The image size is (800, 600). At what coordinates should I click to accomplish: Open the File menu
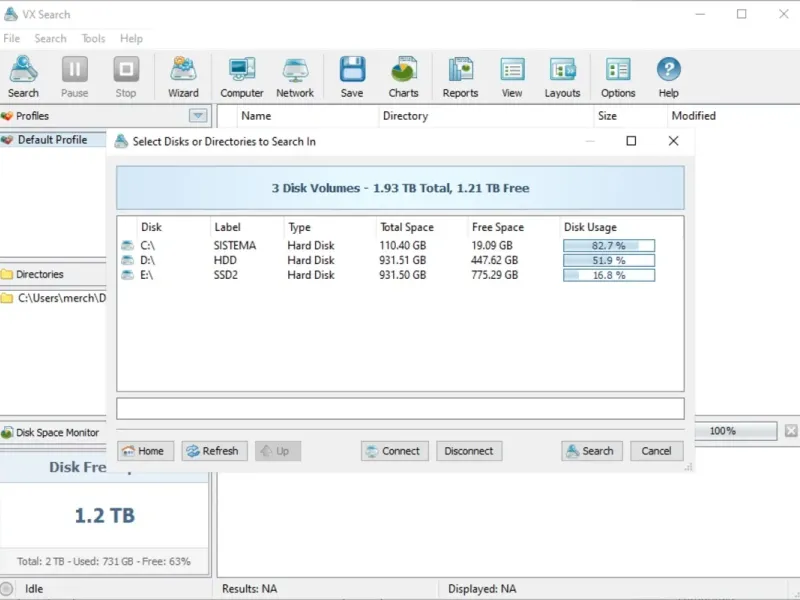click(x=11, y=39)
